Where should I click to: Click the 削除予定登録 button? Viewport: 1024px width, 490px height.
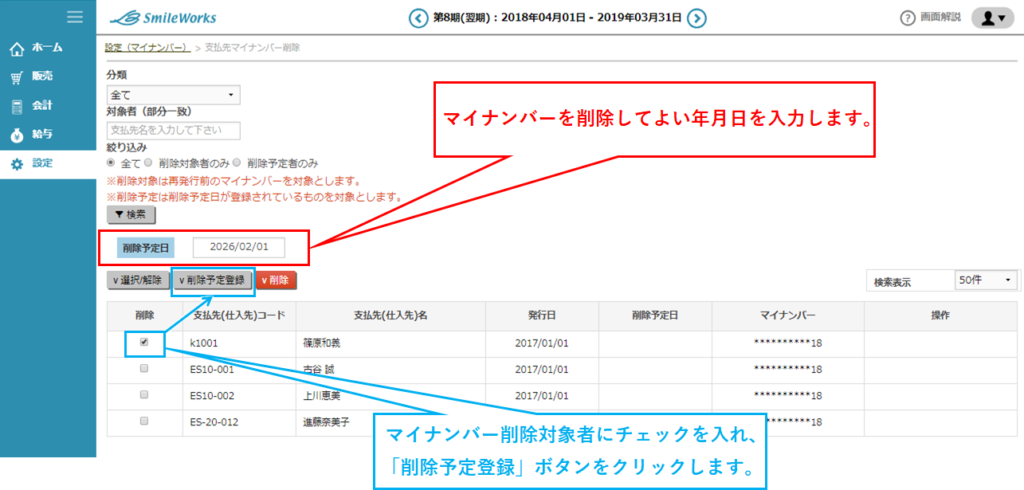213,280
